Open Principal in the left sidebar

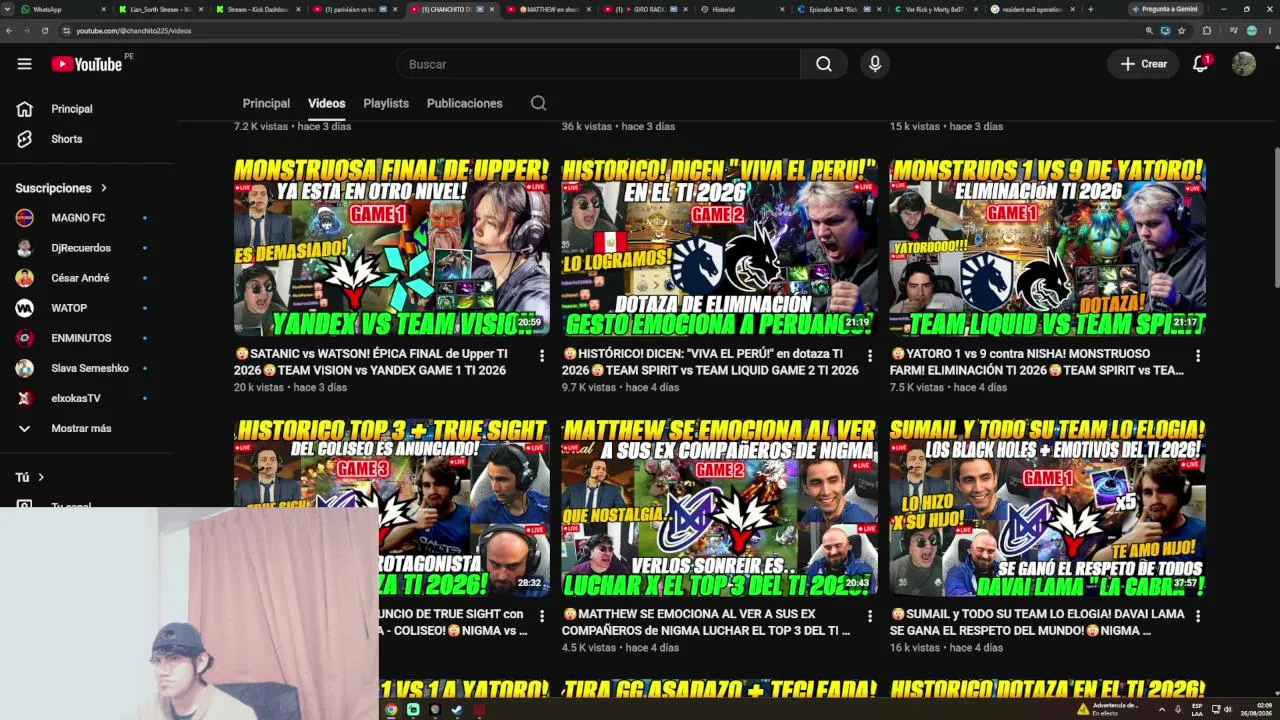(71, 109)
